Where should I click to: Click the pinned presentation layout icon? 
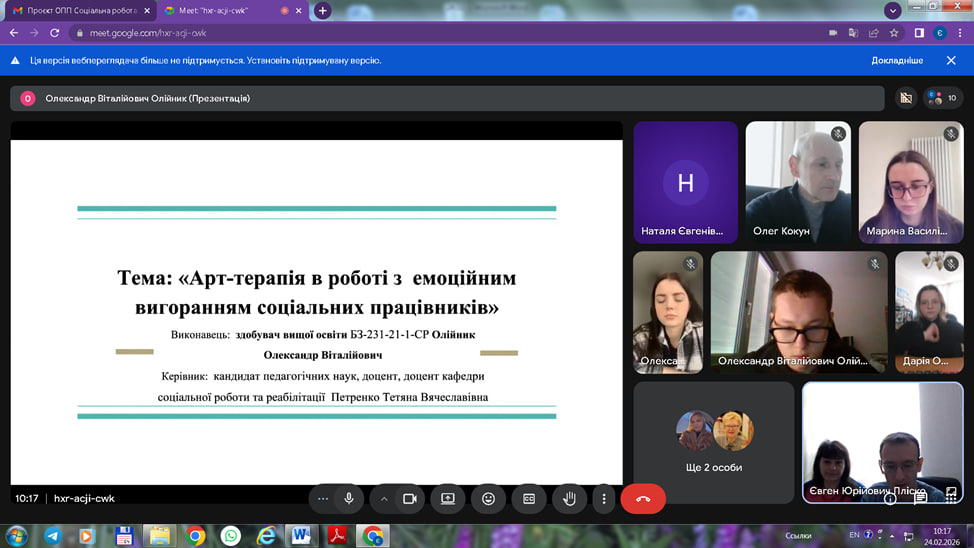pos(905,98)
